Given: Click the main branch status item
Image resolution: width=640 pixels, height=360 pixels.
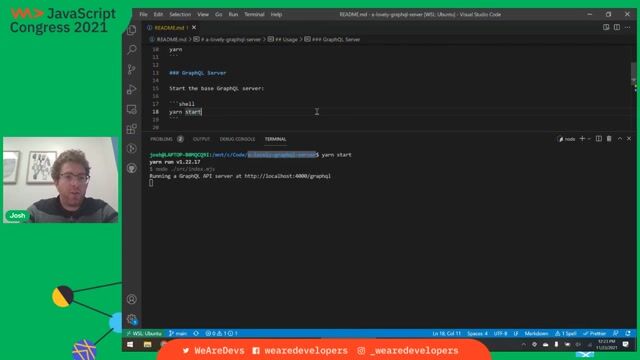Looking at the screenshot, I should click(178, 333).
